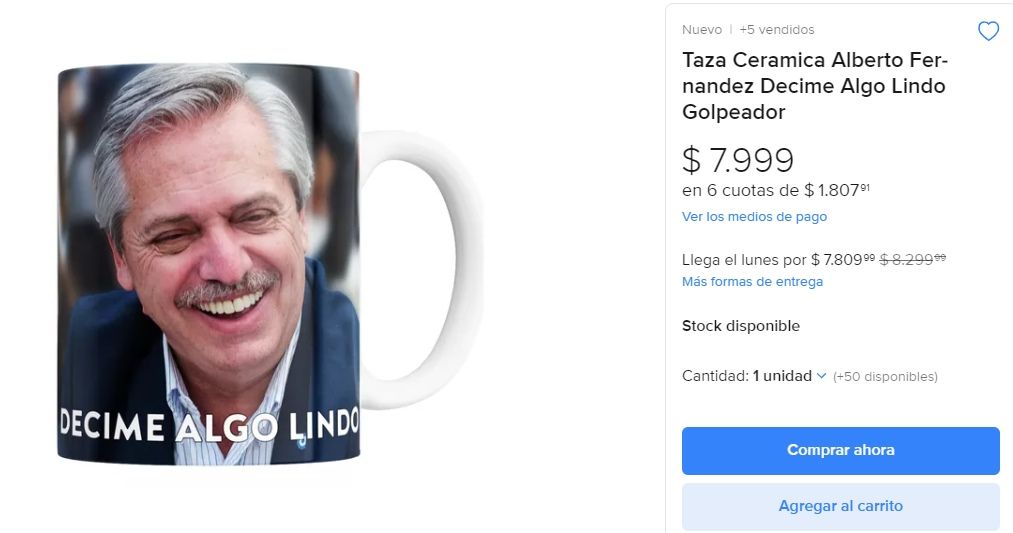The height and width of the screenshot is (533, 1013).
Task: Click the 'Stock disponible' text
Action: click(x=740, y=326)
